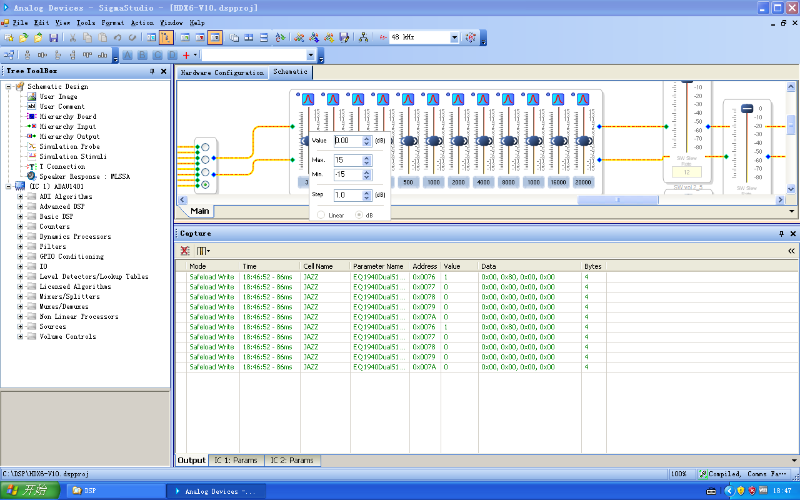Screen dimensions: 800x500
Task: Click the Paste clipboard icon
Action: click(x=103, y=37)
